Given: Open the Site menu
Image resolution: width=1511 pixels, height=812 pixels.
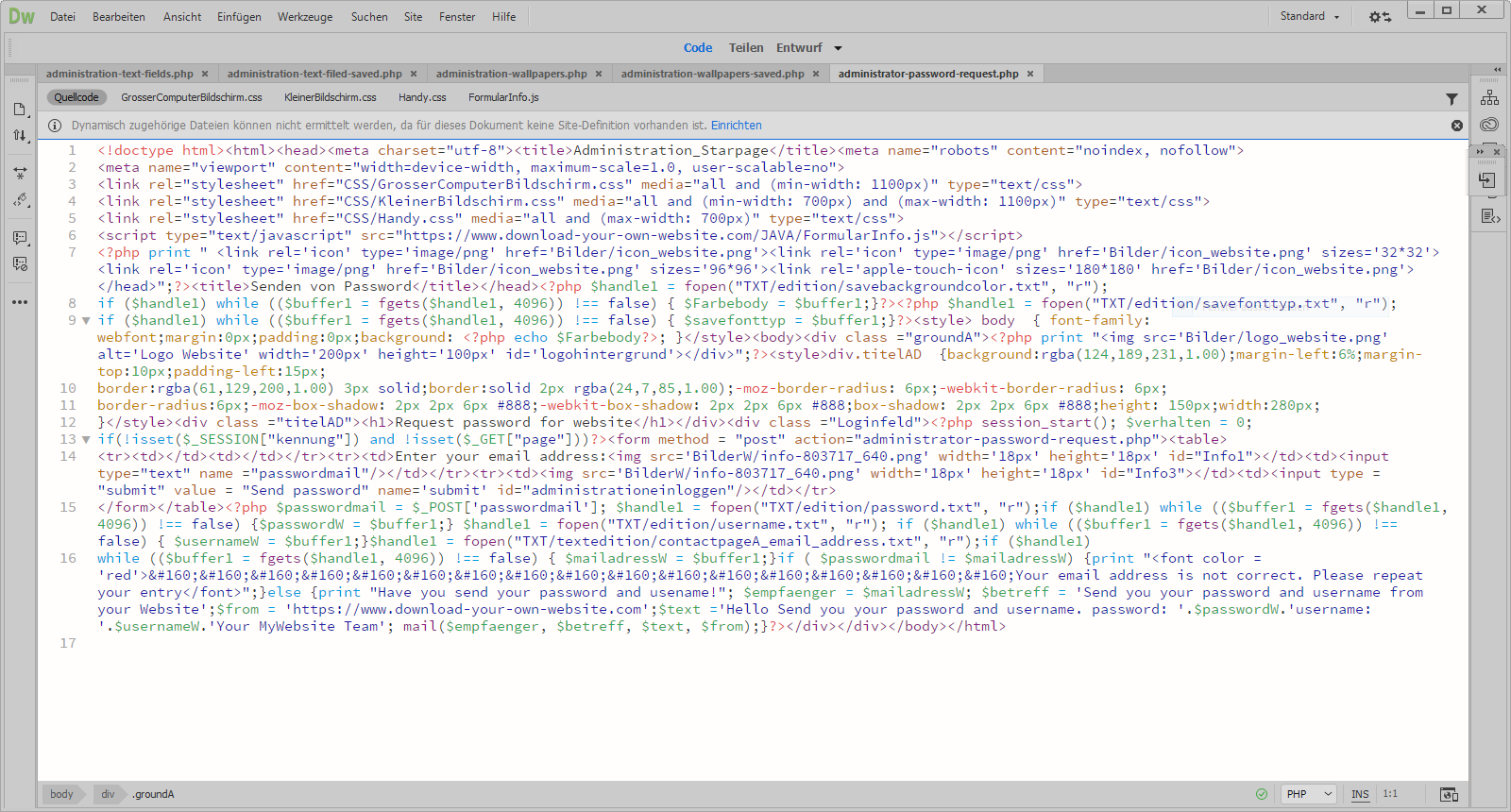Looking at the screenshot, I should (x=414, y=17).
